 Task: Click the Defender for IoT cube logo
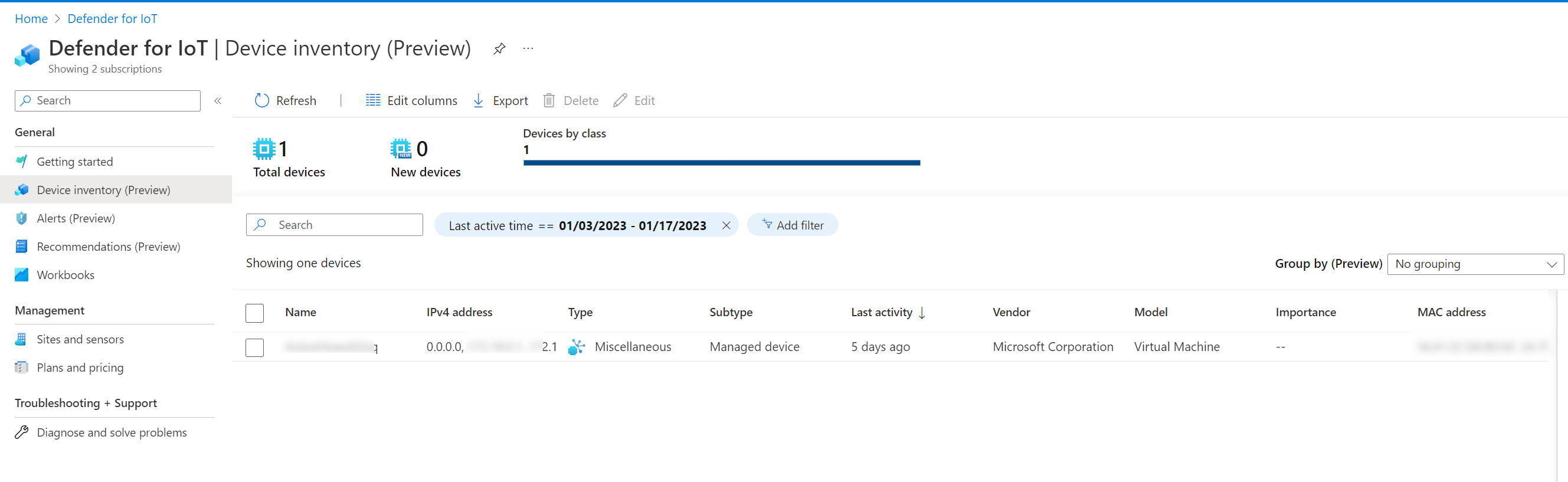click(x=27, y=55)
